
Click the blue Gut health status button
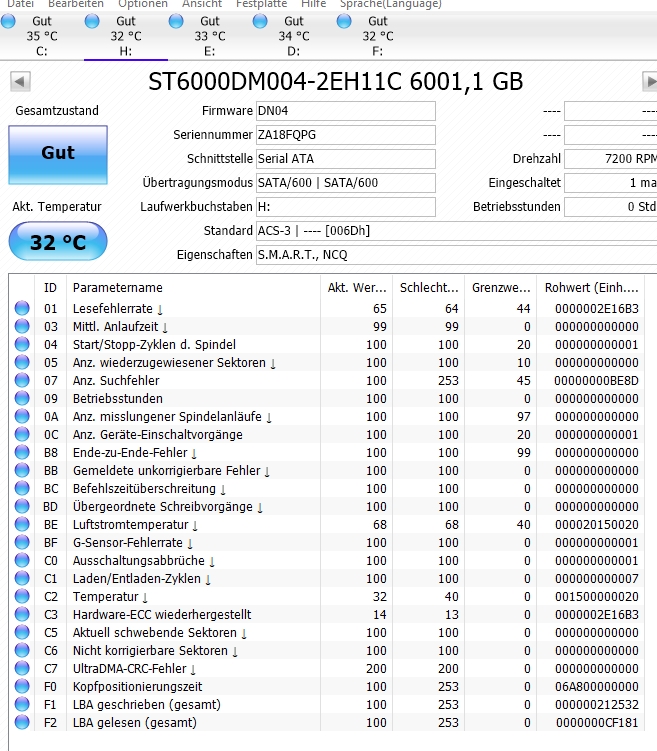point(58,155)
